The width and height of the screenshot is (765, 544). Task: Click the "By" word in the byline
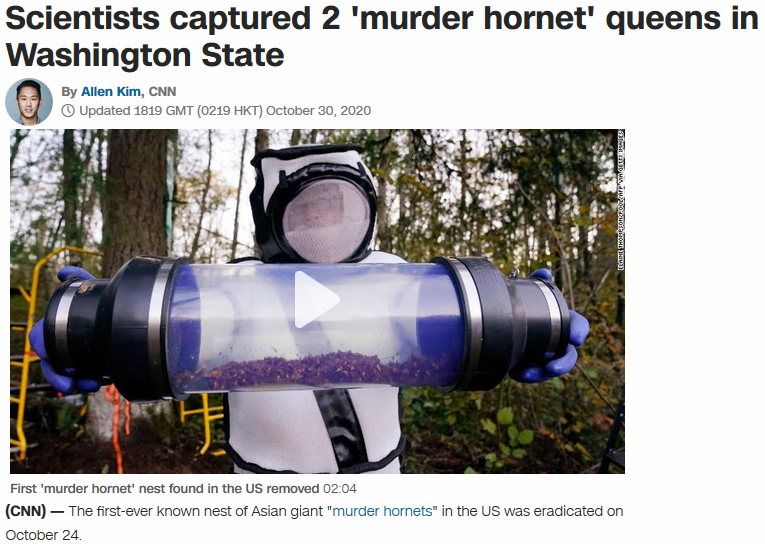(x=69, y=92)
